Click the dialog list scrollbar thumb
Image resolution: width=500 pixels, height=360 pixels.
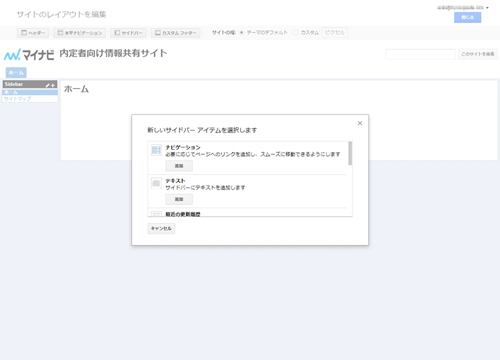pos(350,153)
